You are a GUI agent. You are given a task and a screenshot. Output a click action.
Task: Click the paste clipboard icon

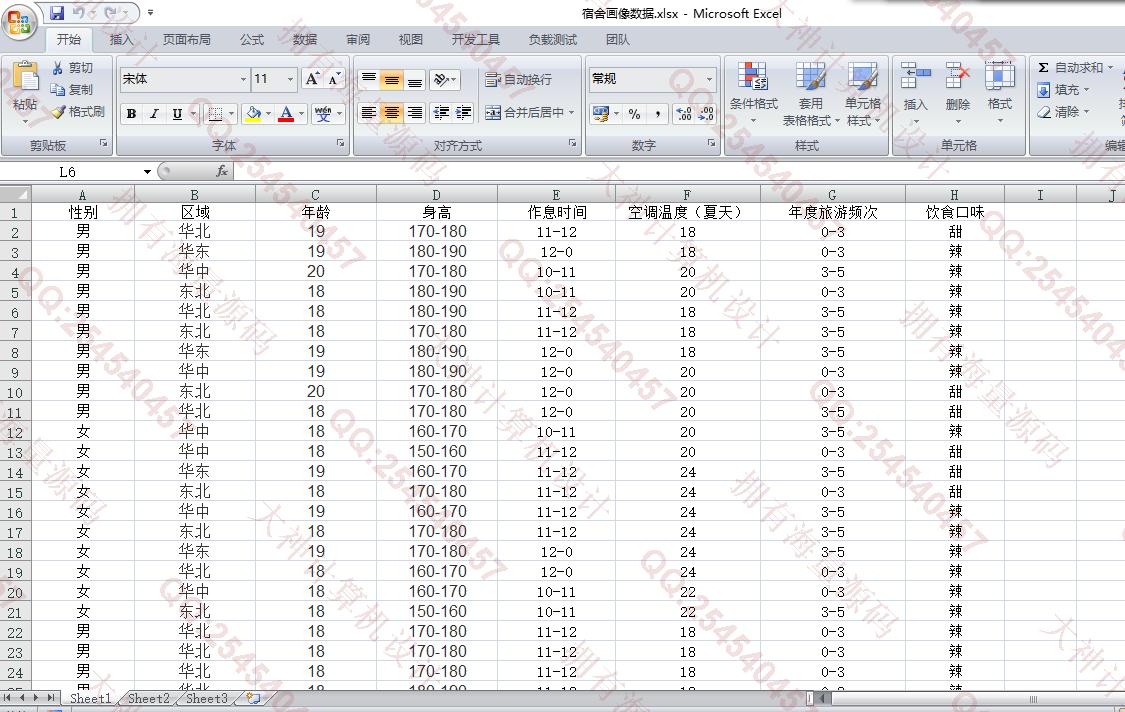(25, 78)
